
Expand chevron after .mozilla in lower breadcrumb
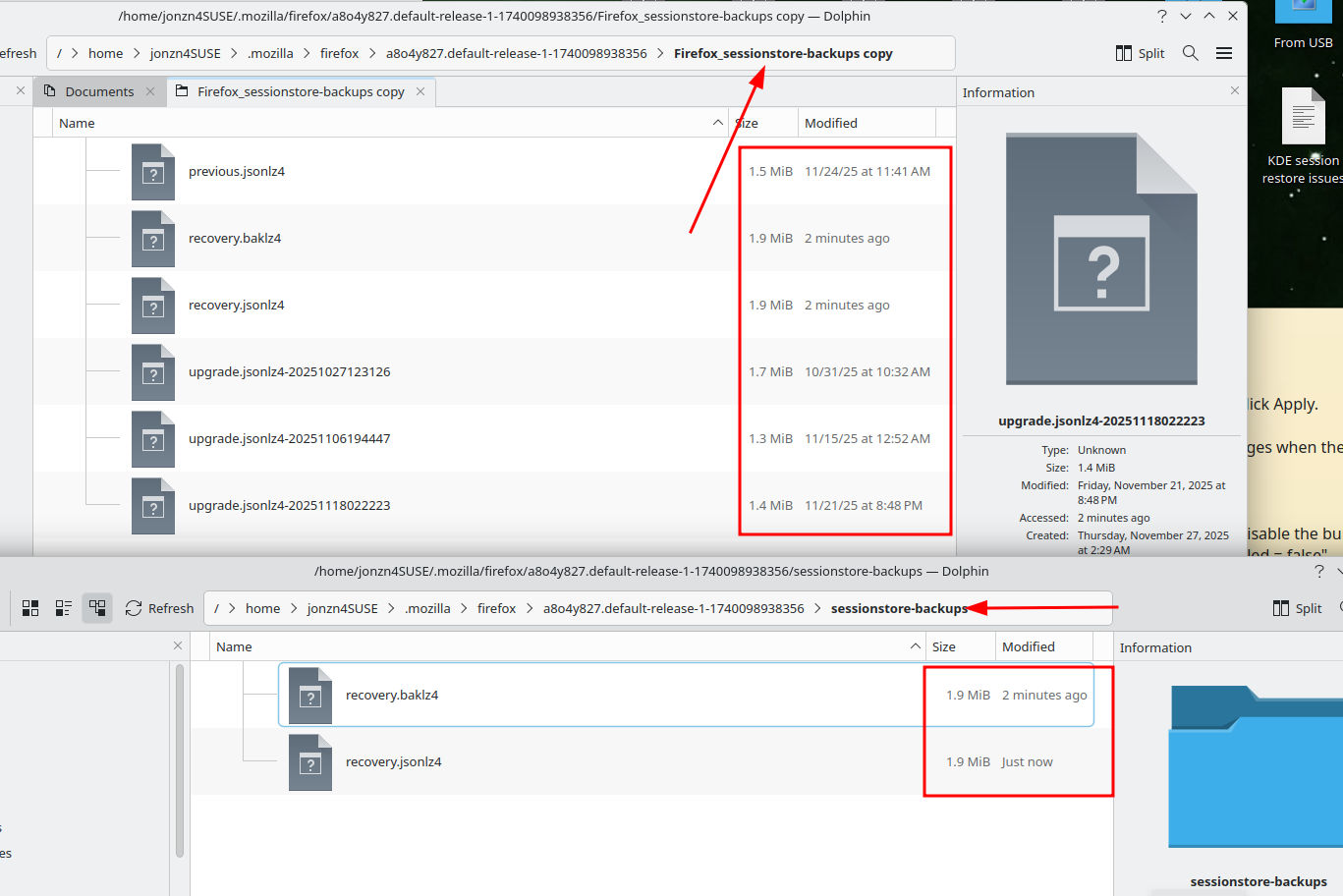(x=464, y=608)
